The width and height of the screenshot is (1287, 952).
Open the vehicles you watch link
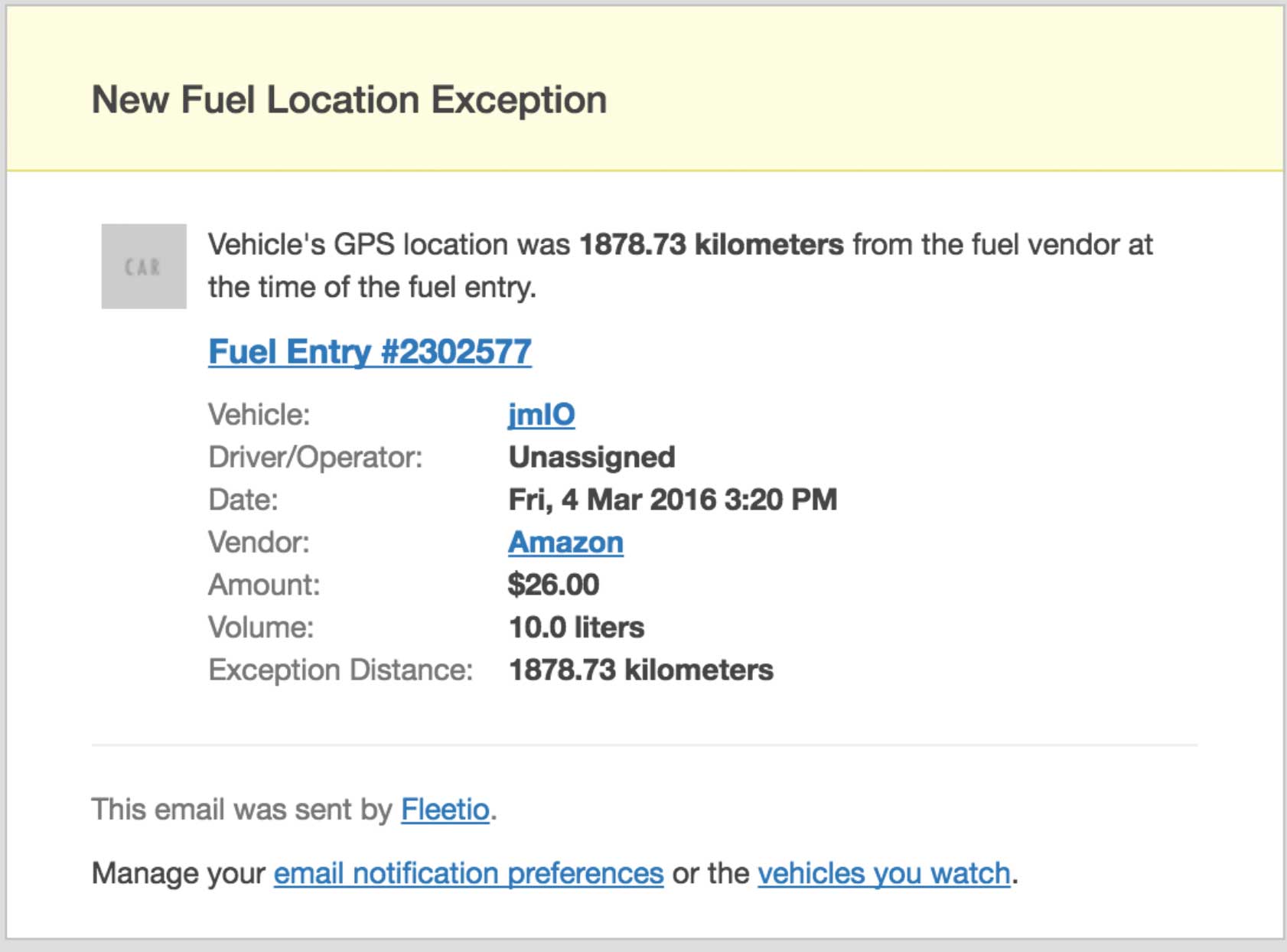884,873
